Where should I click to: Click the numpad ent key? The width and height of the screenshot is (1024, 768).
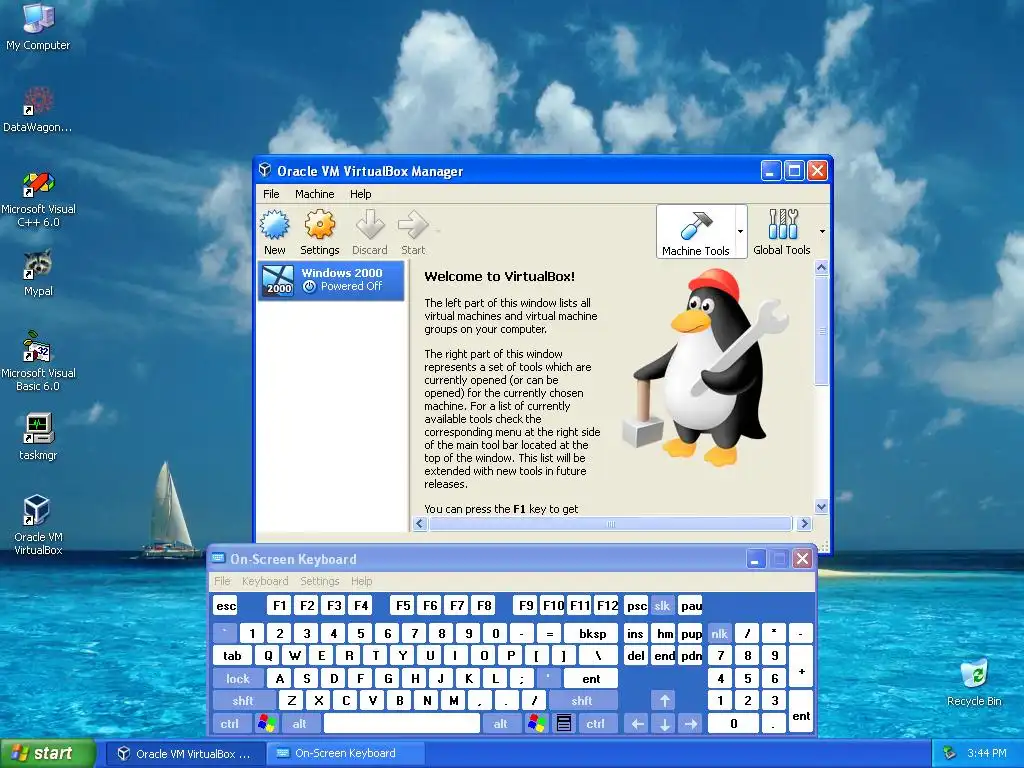pos(801,712)
